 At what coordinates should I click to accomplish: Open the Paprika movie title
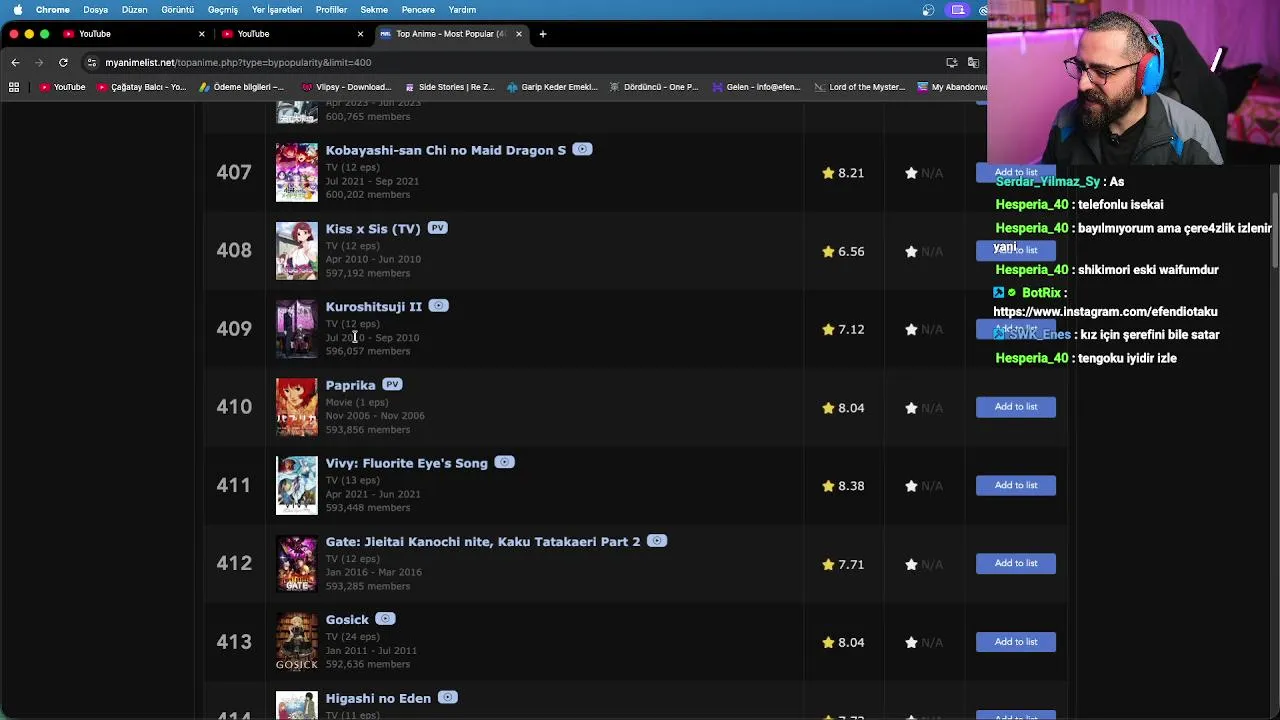[x=350, y=385]
